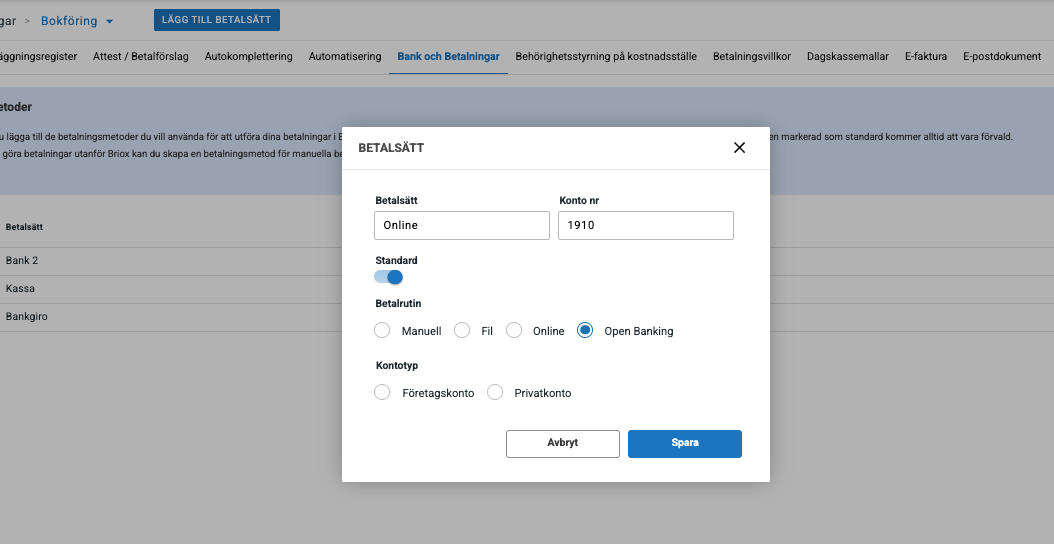
Task: Toggle the Standard switch
Action: (389, 277)
